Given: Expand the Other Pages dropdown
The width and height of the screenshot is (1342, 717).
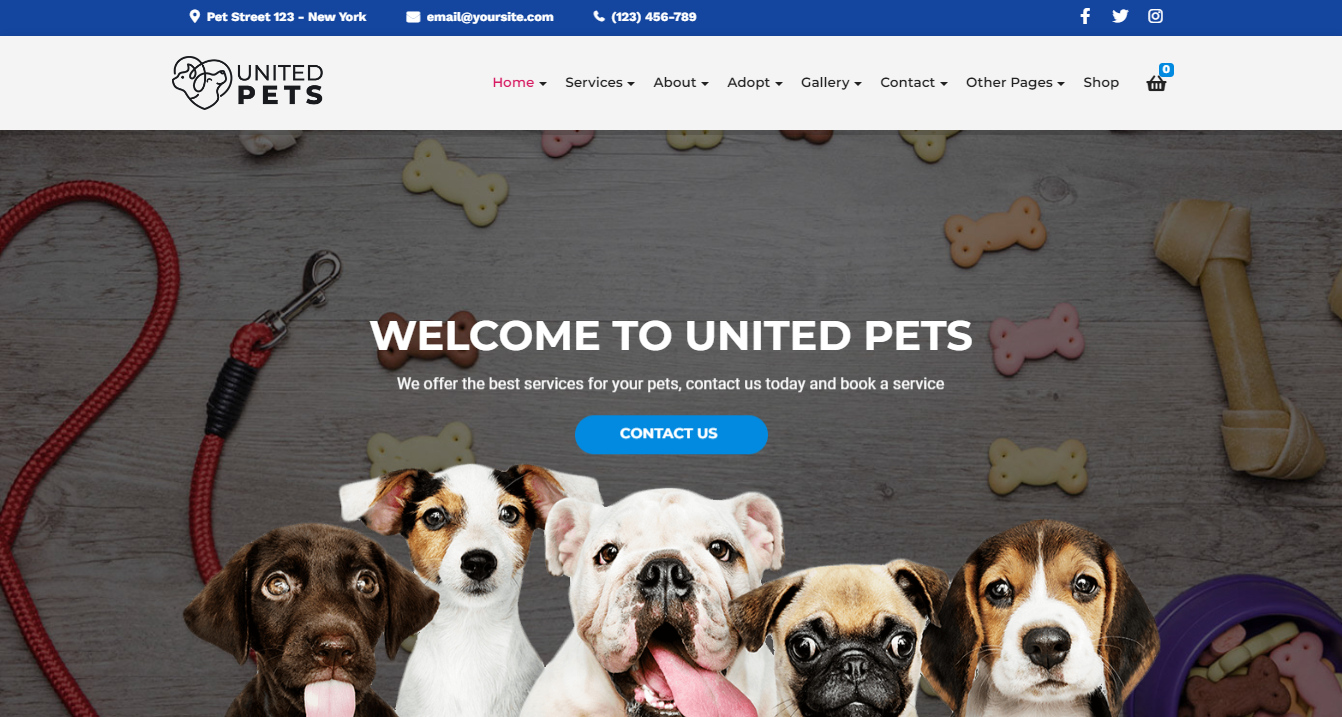Looking at the screenshot, I should pyautogui.click(x=1015, y=83).
